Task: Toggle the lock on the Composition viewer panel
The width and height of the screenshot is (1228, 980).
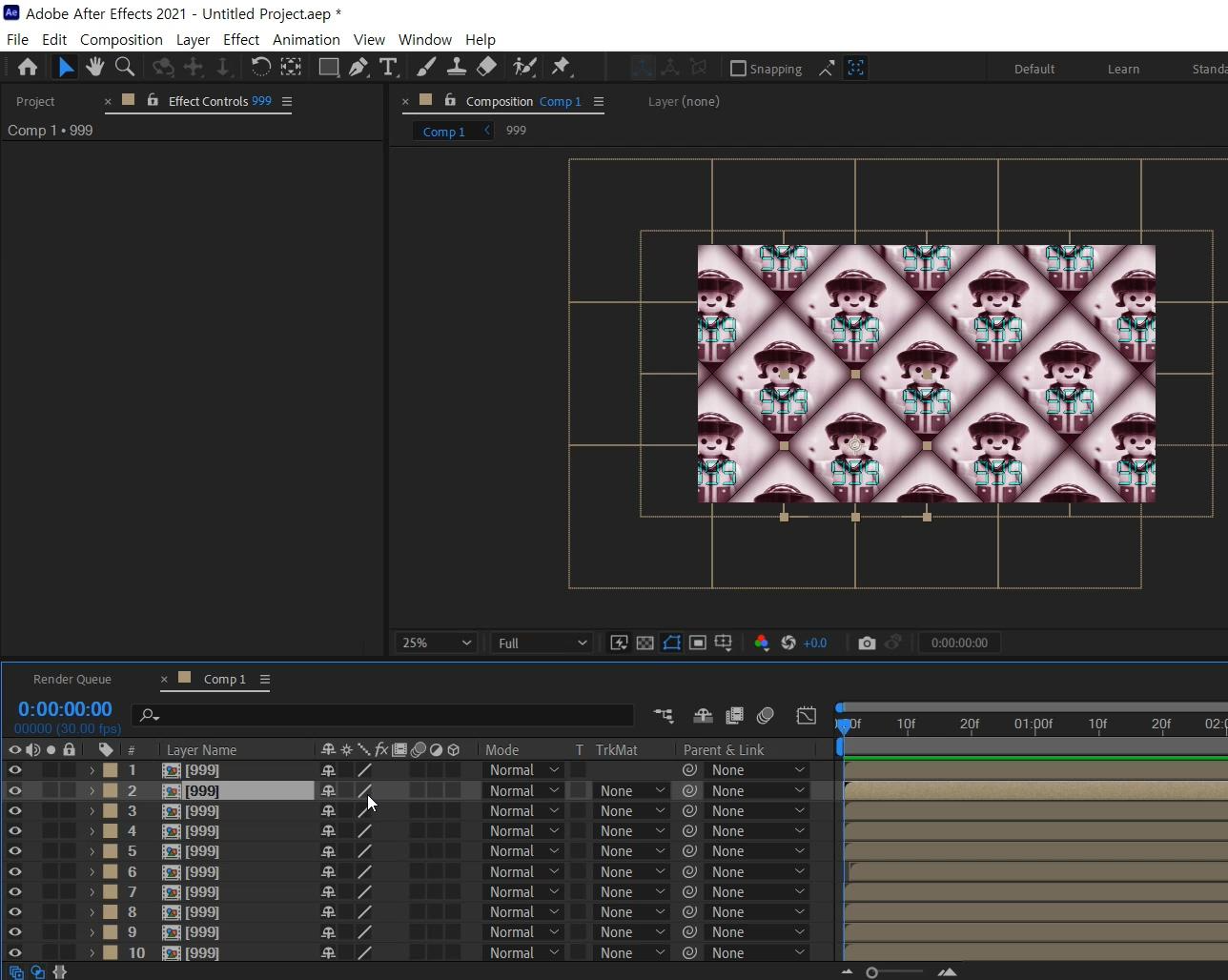Action: pyautogui.click(x=450, y=100)
